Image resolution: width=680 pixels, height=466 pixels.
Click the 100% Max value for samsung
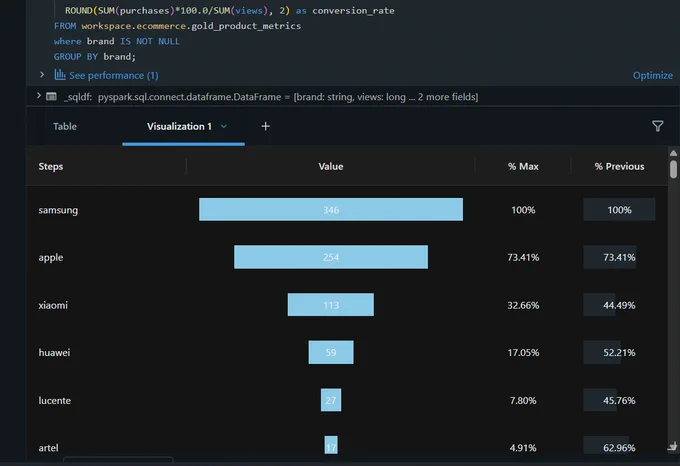pos(523,210)
